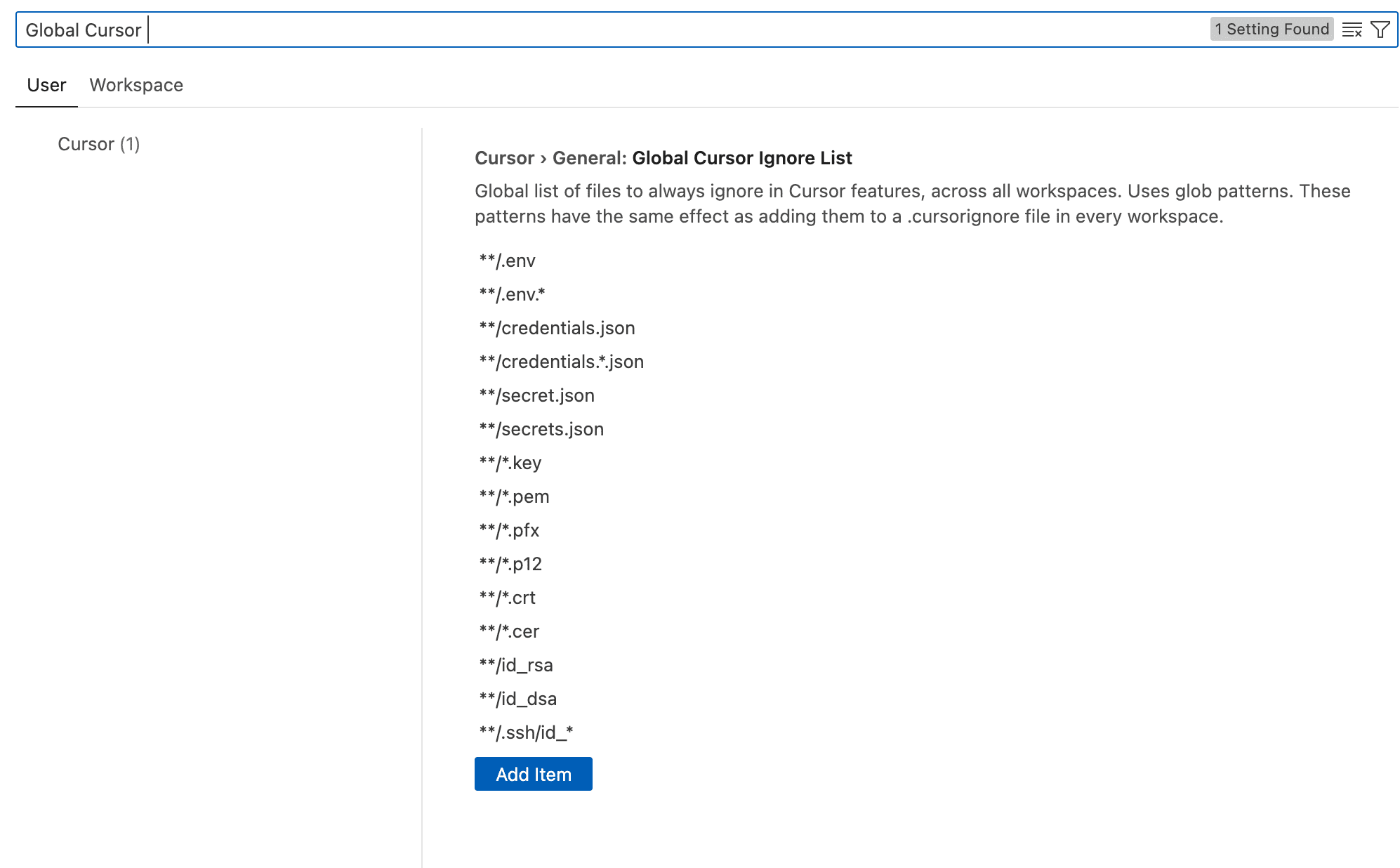1400x868 pixels.
Task: Click the '1 Setting Found' badge
Action: pos(1272,29)
